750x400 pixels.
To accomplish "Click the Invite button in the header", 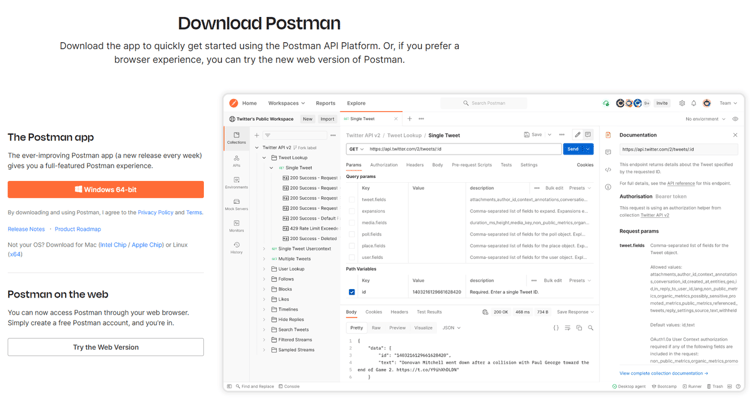I will click(x=662, y=103).
